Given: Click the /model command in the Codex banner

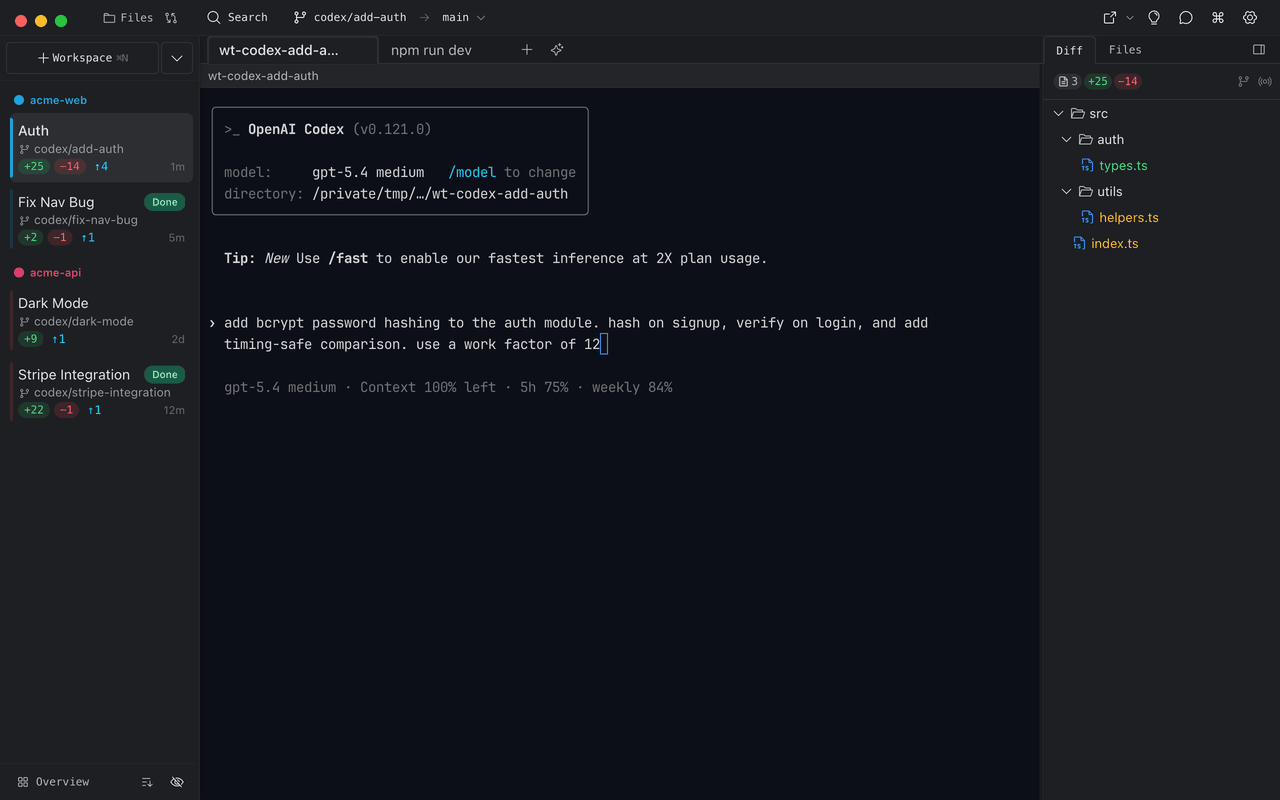Looking at the screenshot, I should pos(472,172).
